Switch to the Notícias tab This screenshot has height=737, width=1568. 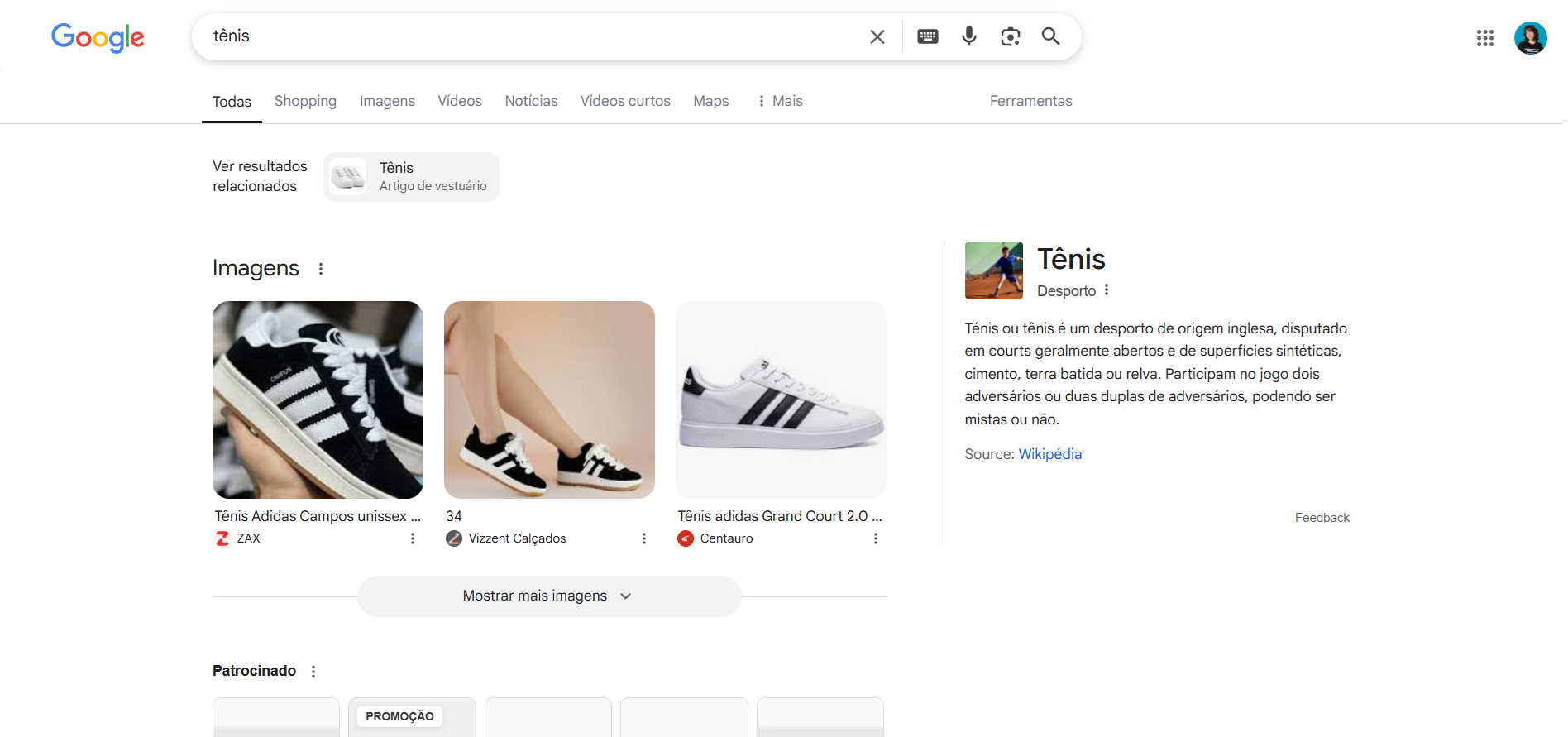pyautogui.click(x=531, y=101)
